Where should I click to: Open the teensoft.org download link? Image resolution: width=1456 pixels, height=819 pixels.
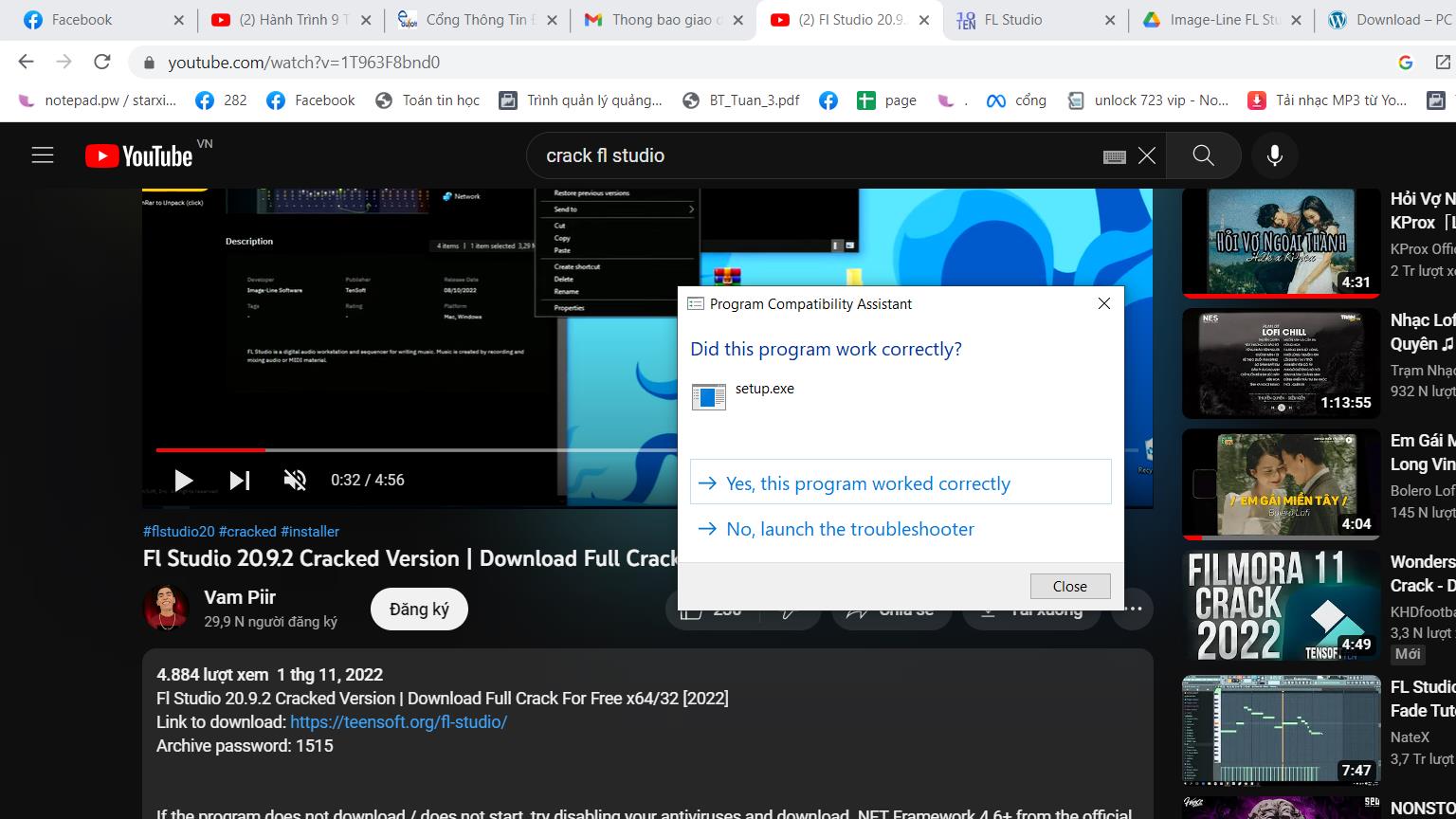pos(398,722)
